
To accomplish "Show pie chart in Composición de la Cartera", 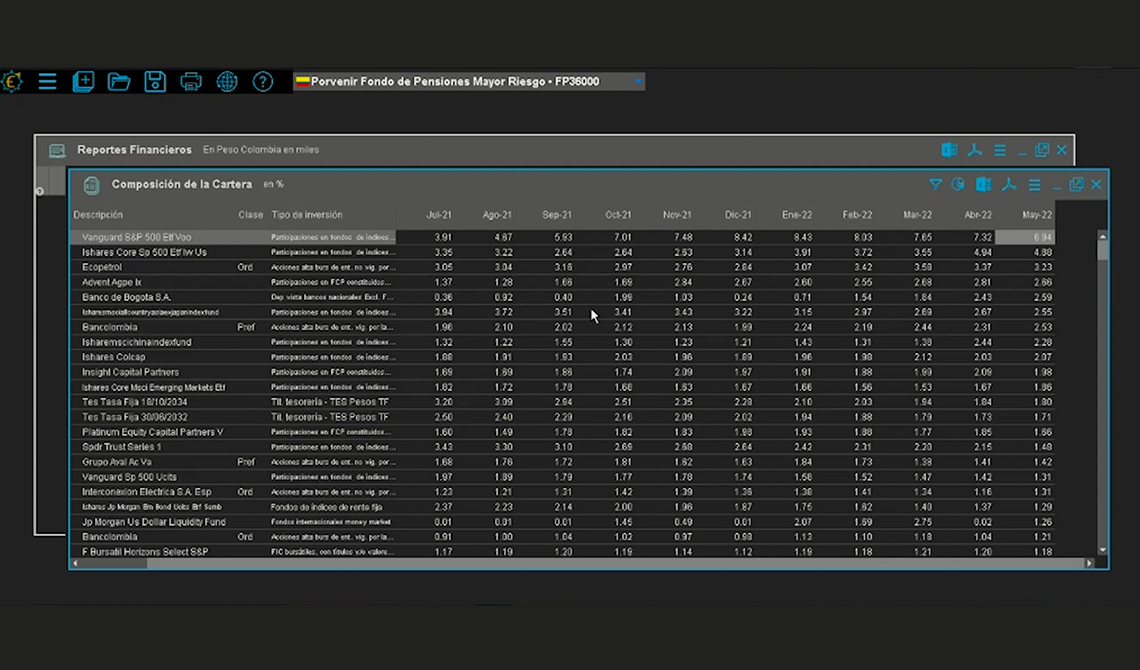I will [x=958, y=185].
